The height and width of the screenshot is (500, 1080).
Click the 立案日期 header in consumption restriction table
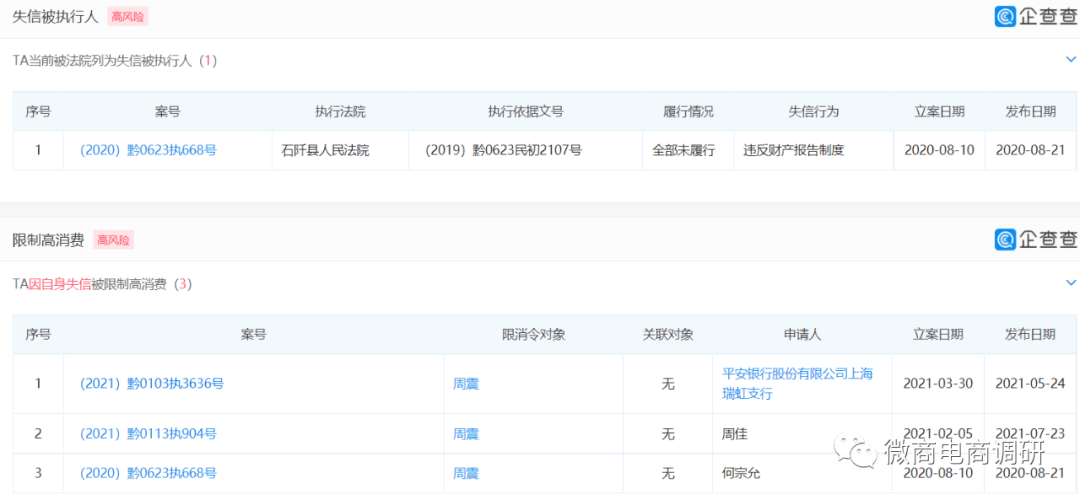(938, 334)
